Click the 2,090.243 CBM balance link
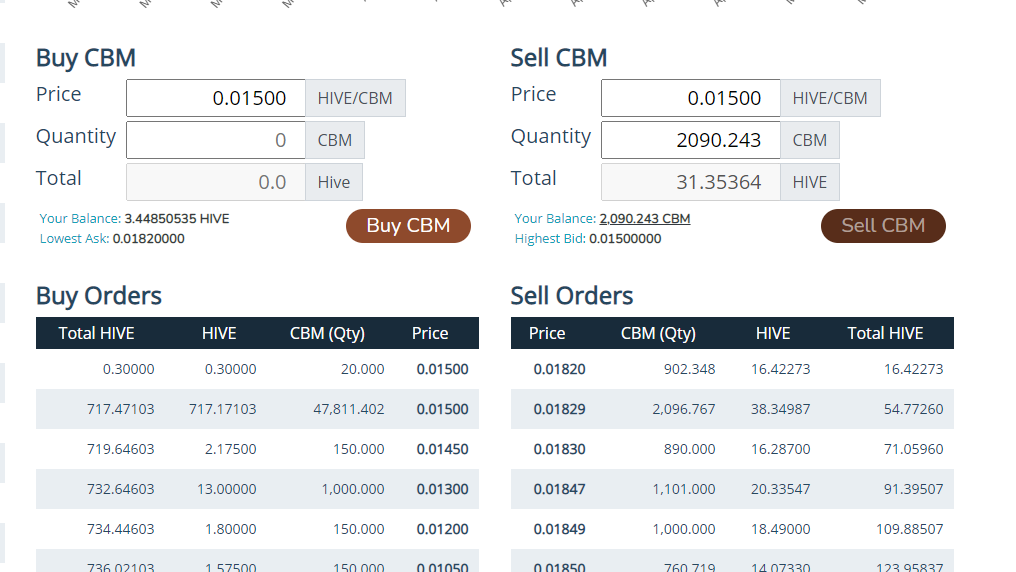The width and height of the screenshot is (1016, 572). coord(645,219)
